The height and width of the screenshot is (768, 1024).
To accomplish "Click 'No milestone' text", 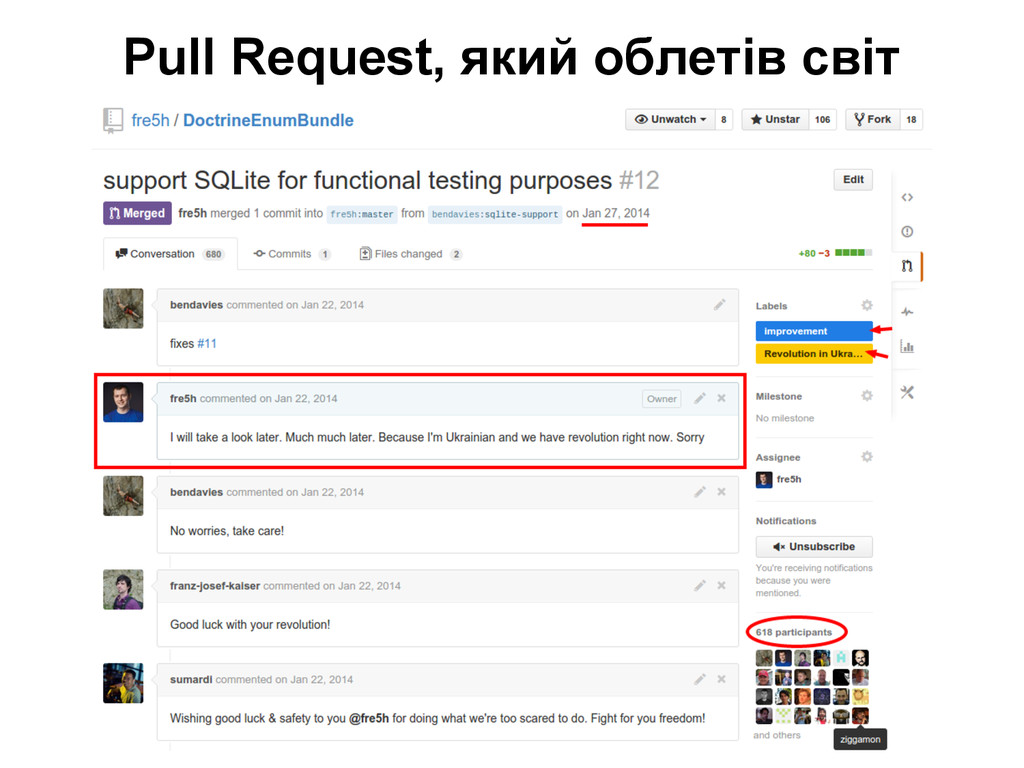I will 785,418.
